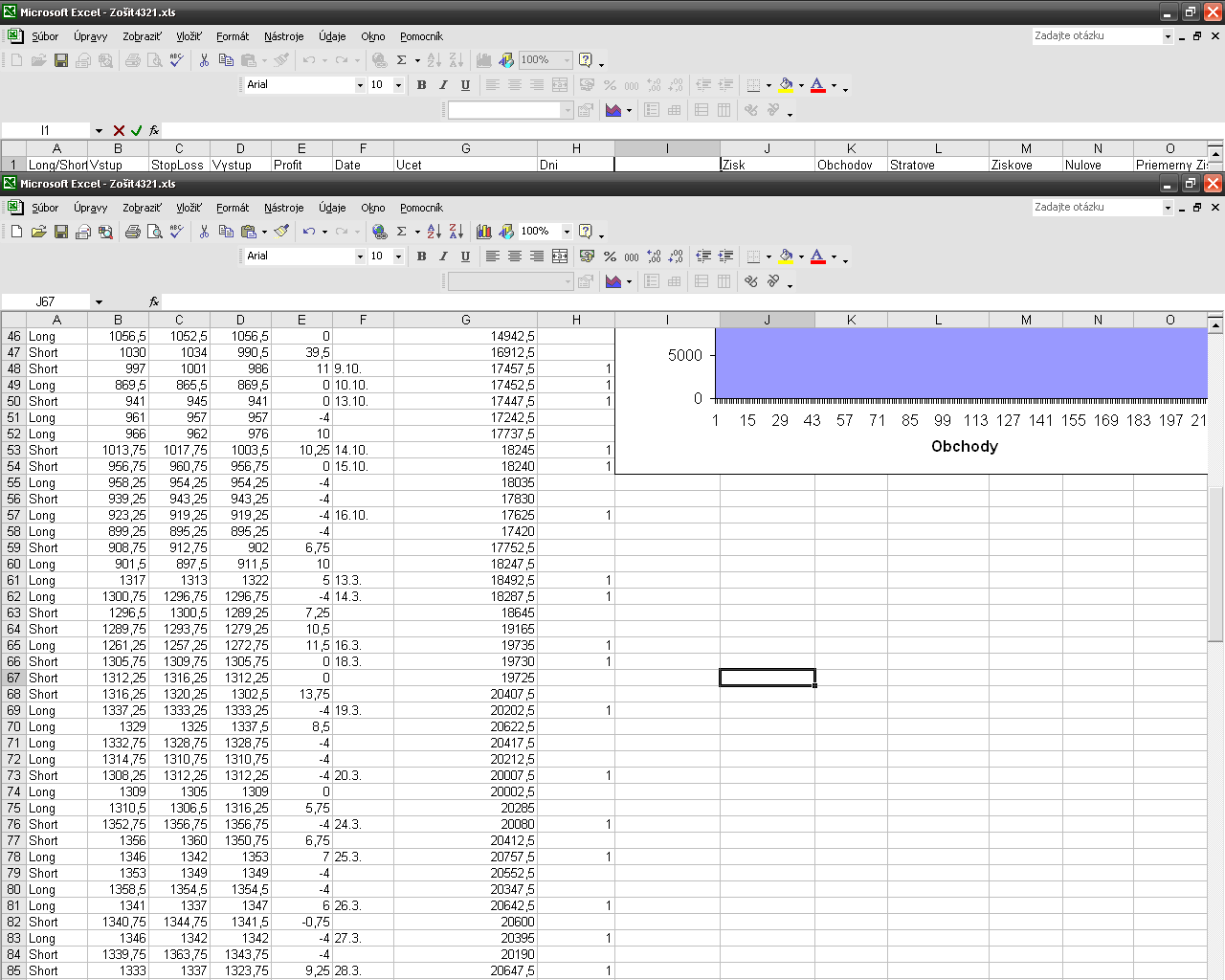Open Formát menu in active Excel window
Image resolution: width=1225 pixels, height=980 pixels.
click(x=233, y=208)
